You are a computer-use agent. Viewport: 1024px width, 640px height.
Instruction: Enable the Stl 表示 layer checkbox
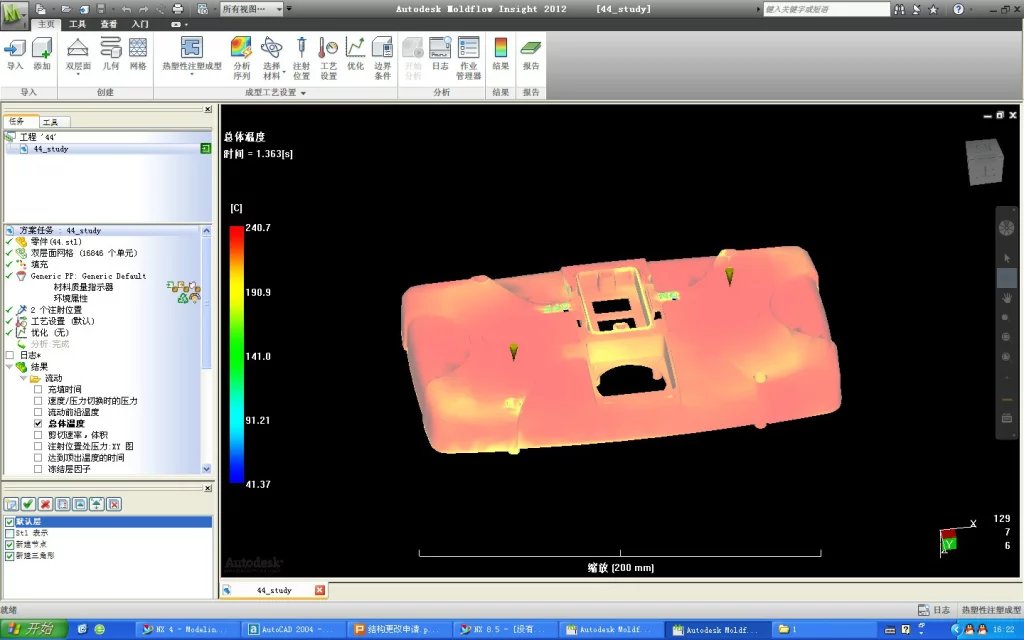pyautogui.click(x=10, y=533)
